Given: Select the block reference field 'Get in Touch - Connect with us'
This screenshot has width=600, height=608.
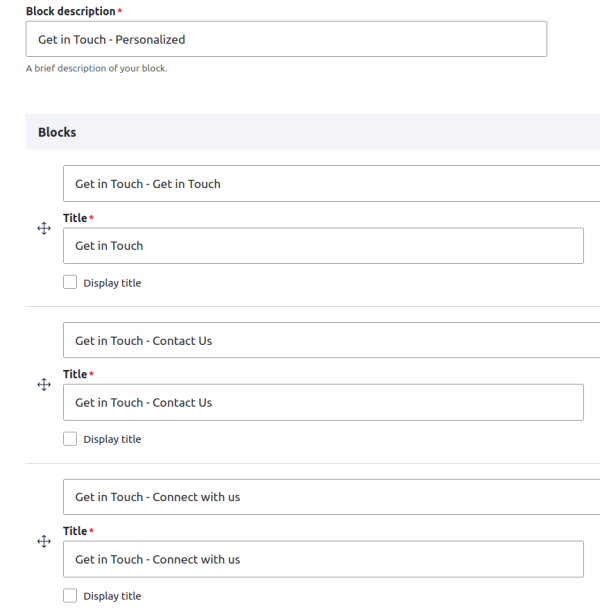Looking at the screenshot, I should pyautogui.click(x=330, y=497).
